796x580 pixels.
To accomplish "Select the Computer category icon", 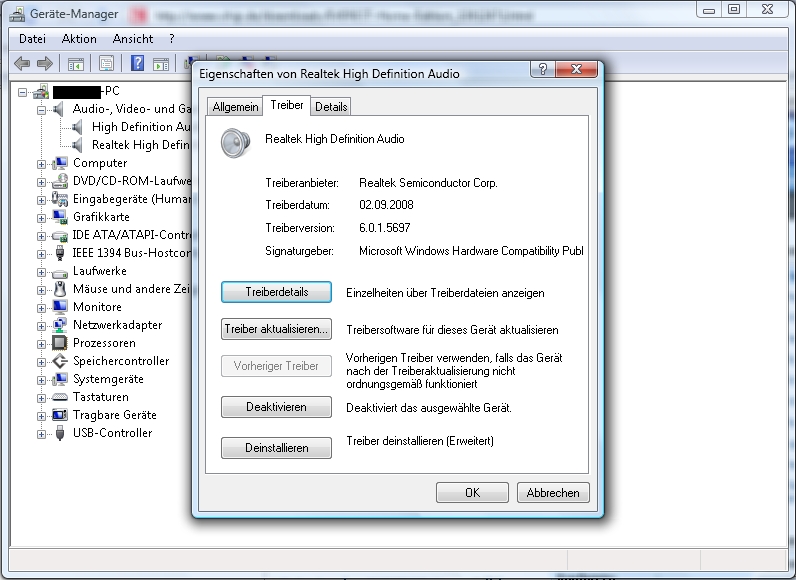I will (x=60, y=163).
